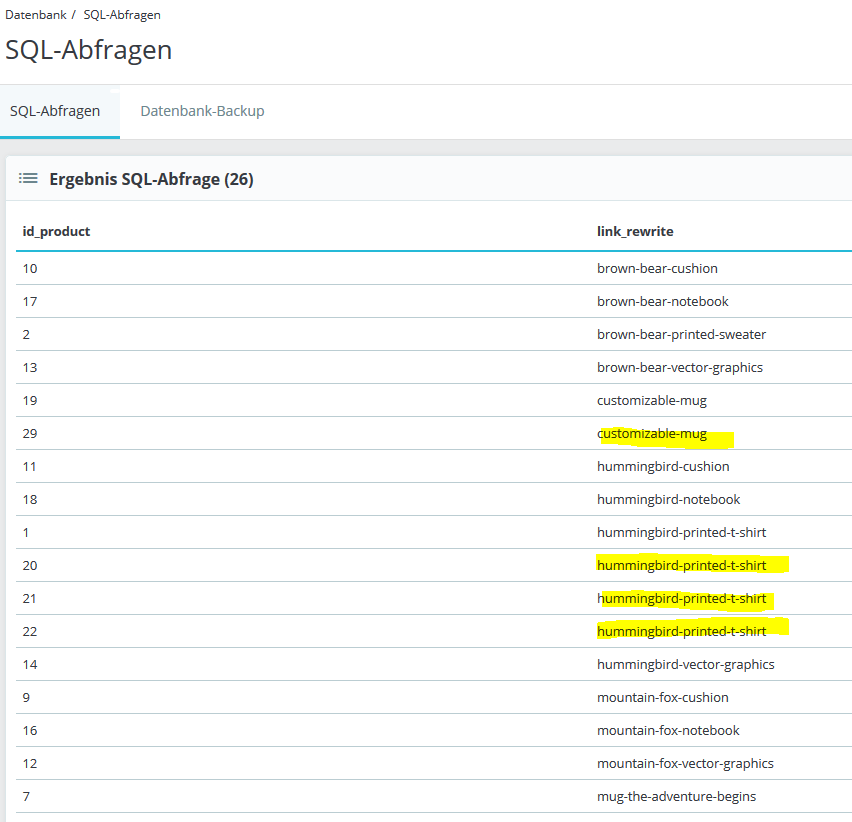This screenshot has height=822, width=852.
Task: Click the SQL-Abfragen breadcrumb link
Action: (x=122, y=15)
